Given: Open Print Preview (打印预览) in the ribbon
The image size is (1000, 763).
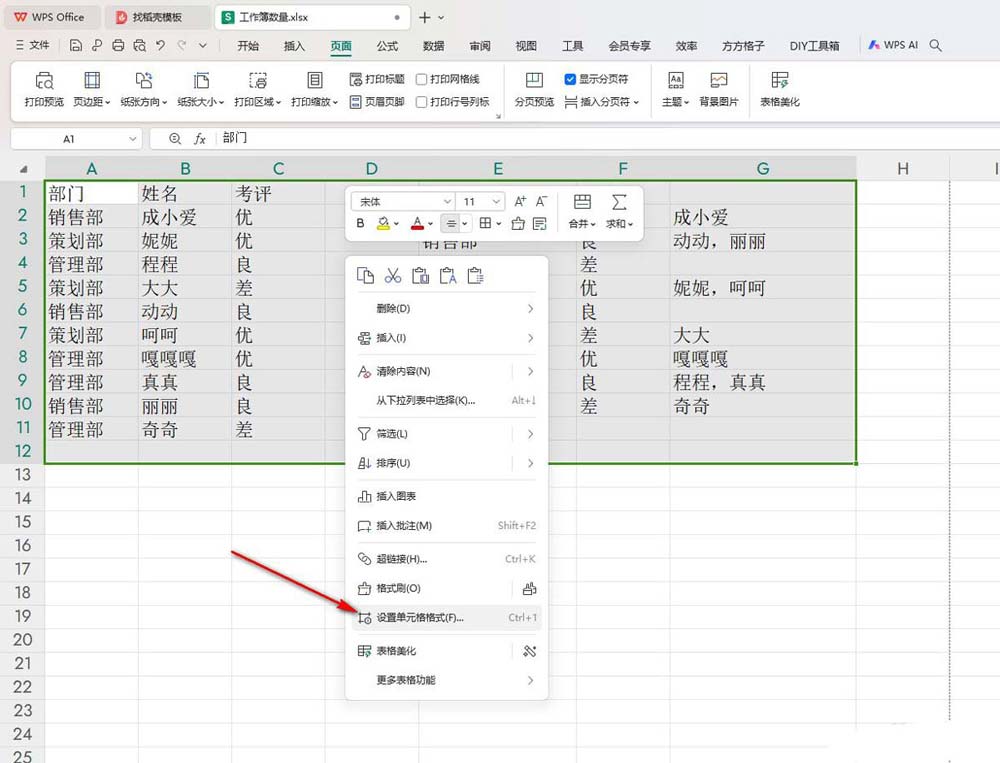Looking at the screenshot, I should pos(44,89).
